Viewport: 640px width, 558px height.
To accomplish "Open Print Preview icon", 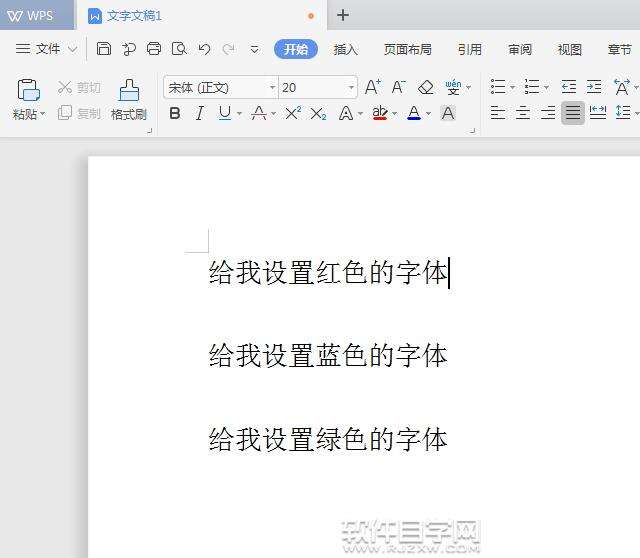I will 179,49.
